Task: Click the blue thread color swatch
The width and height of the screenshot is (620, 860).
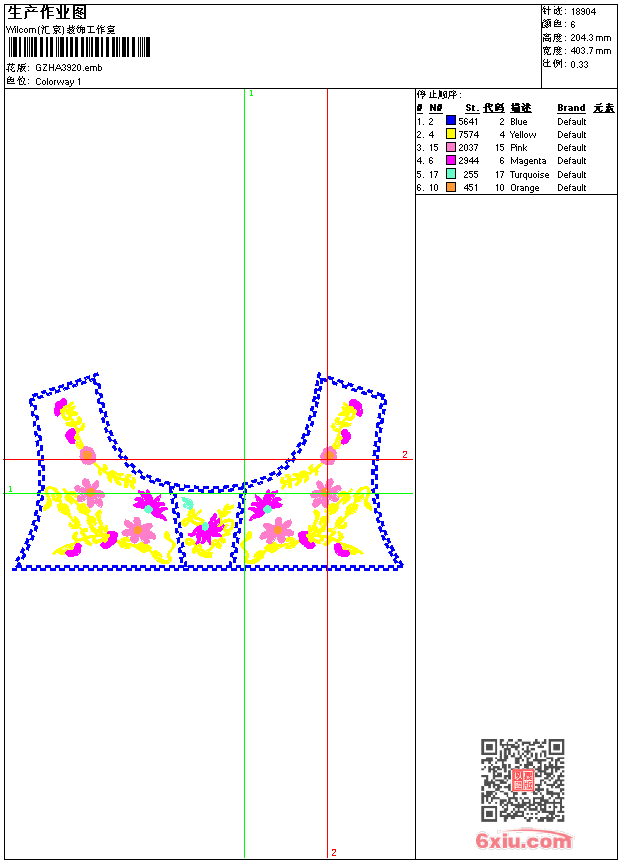Action: click(450, 120)
